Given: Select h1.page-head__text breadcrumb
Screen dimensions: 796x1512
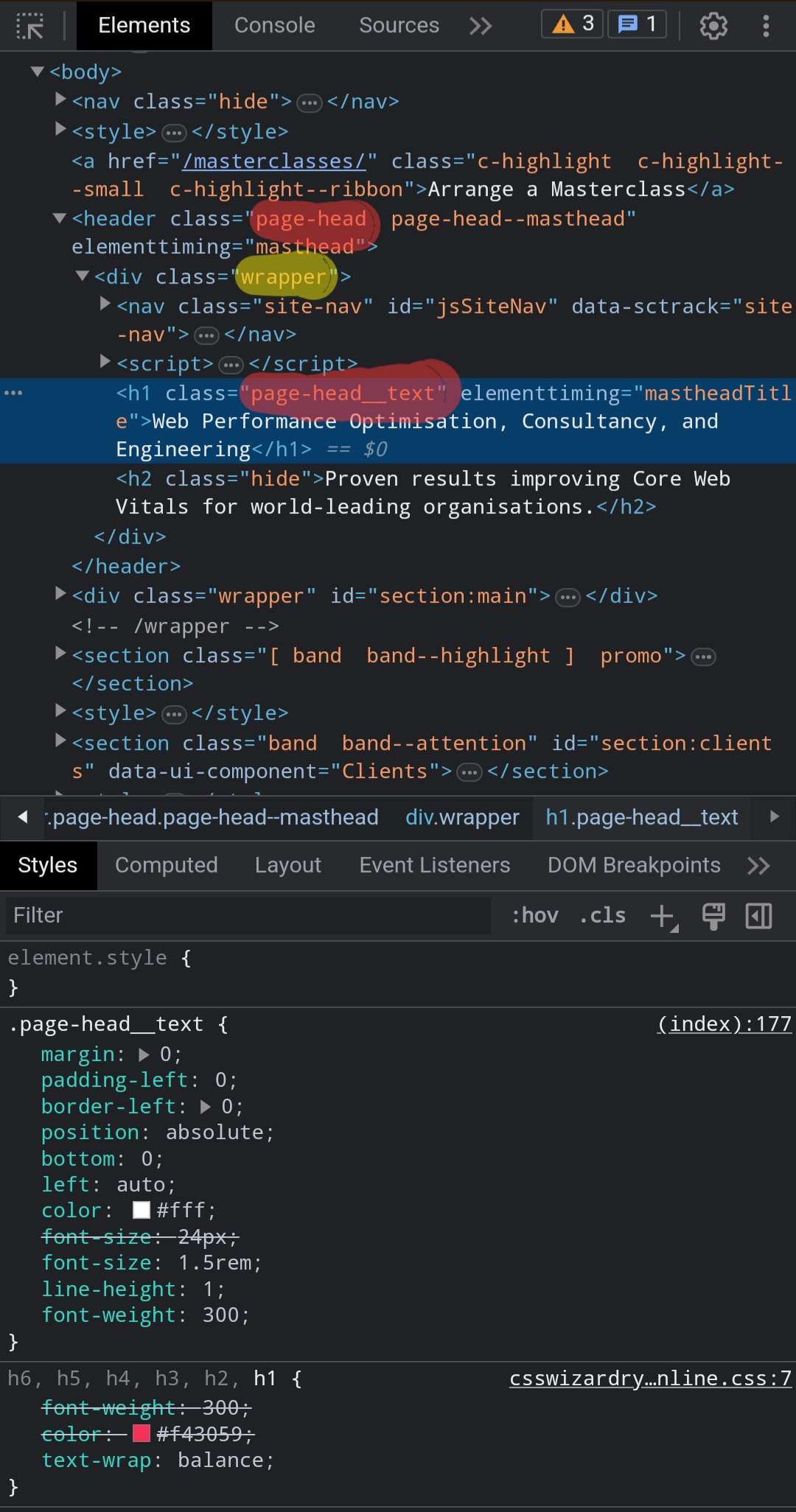Looking at the screenshot, I should pos(642,817).
